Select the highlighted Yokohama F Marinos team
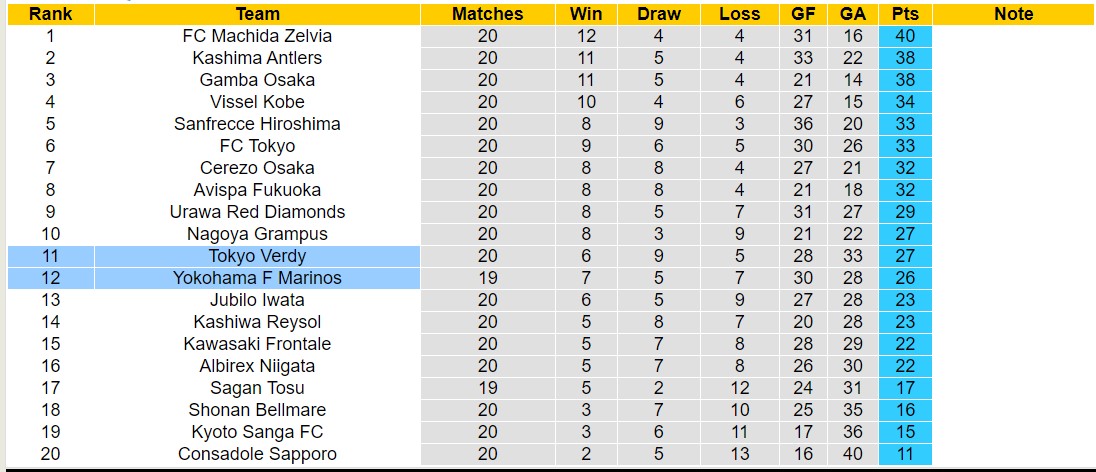The width and height of the screenshot is (1096, 472). (257, 278)
